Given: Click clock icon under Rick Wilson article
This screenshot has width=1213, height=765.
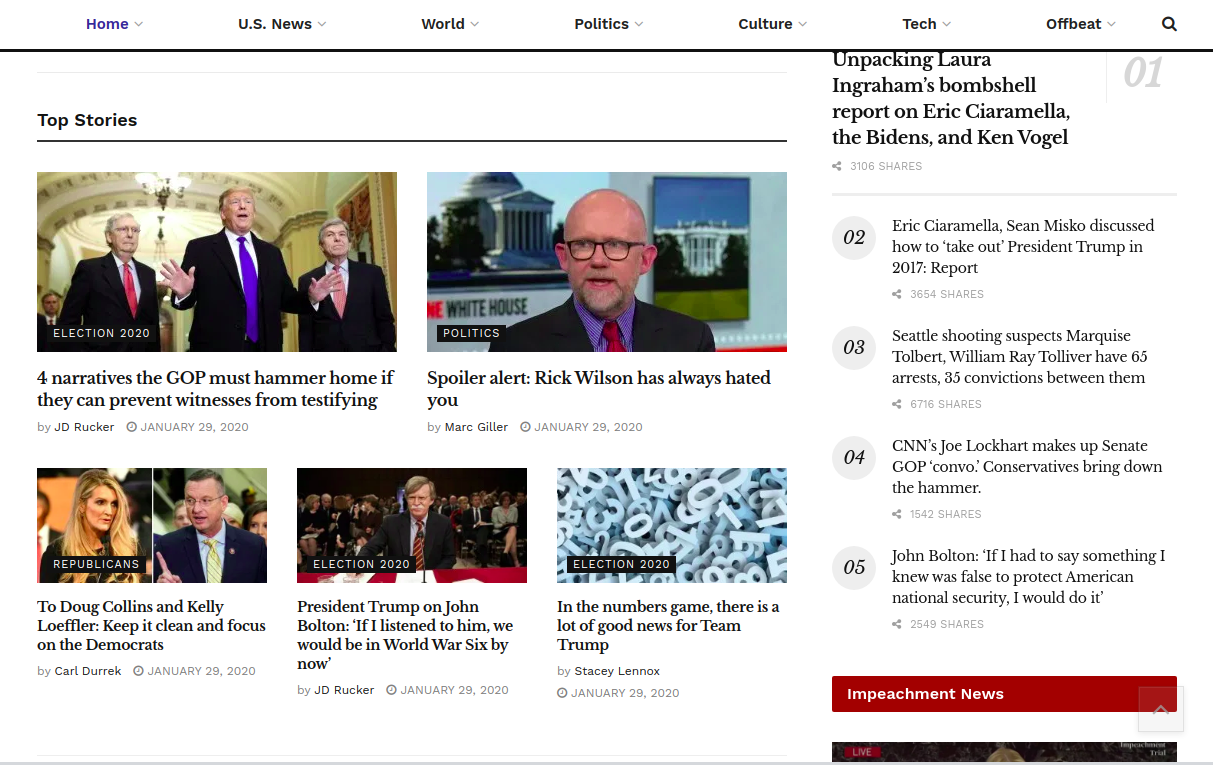Looking at the screenshot, I should (x=525, y=427).
